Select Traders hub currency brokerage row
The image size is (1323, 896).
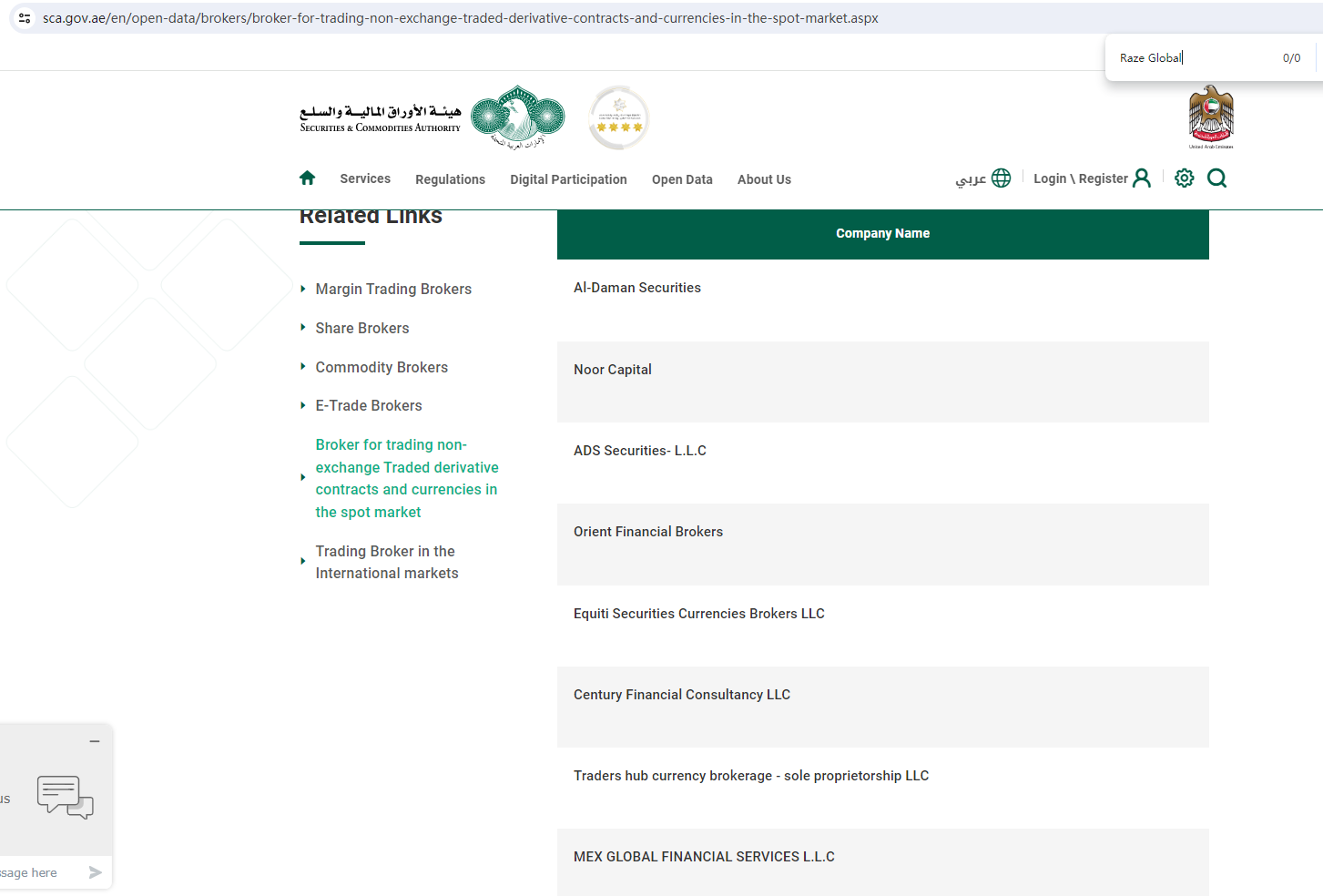coord(883,789)
